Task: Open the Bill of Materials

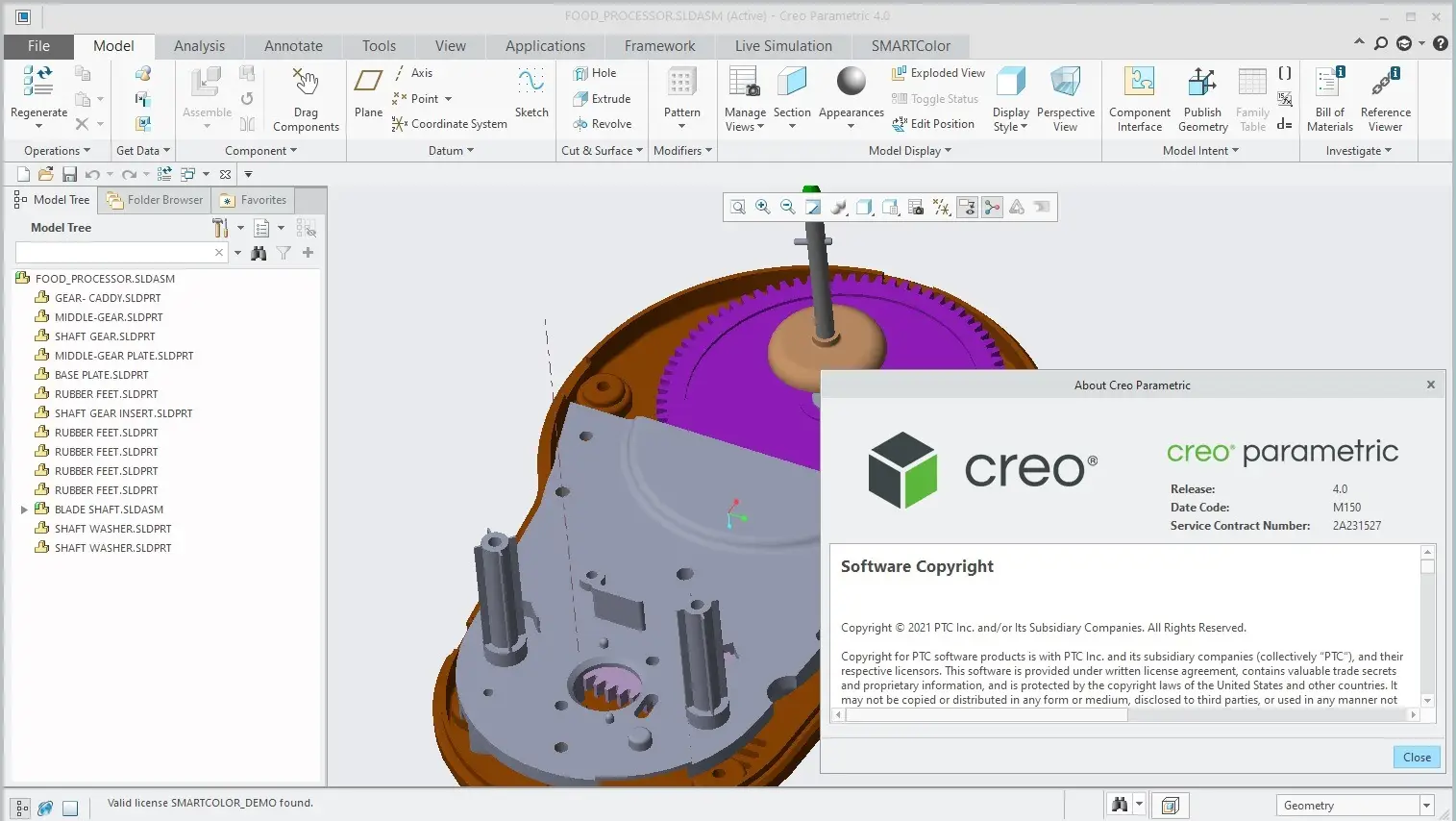Action: (x=1330, y=99)
